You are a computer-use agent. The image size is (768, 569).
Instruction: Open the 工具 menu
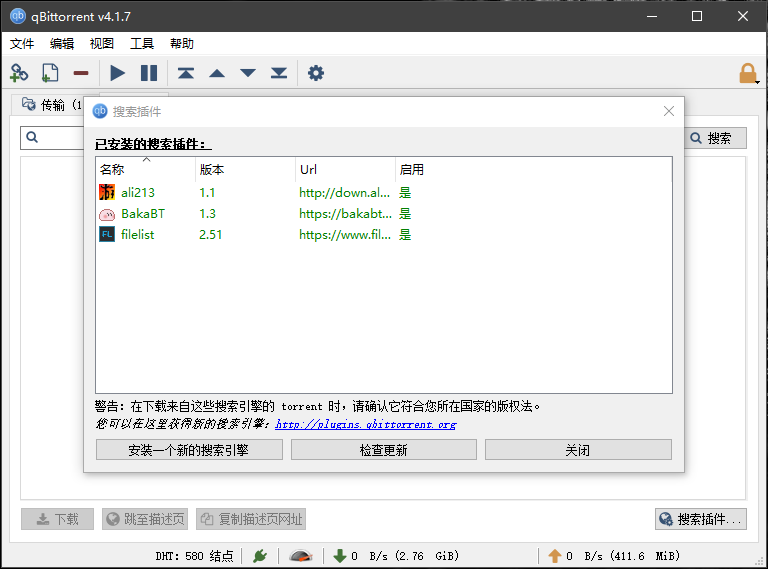pyautogui.click(x=142, y=44)
